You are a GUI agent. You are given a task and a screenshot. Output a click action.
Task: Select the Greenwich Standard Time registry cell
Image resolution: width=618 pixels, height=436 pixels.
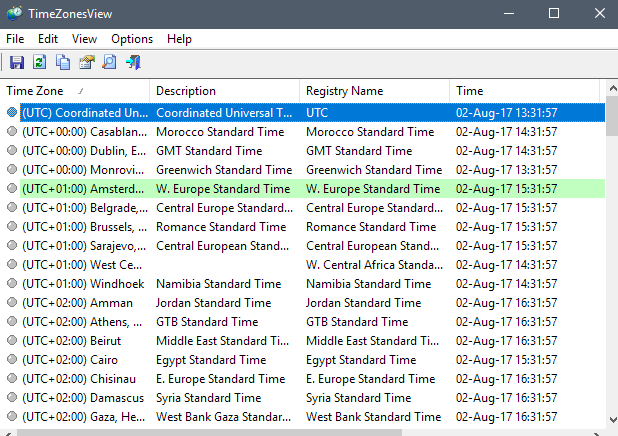click(x=374, y=170)
